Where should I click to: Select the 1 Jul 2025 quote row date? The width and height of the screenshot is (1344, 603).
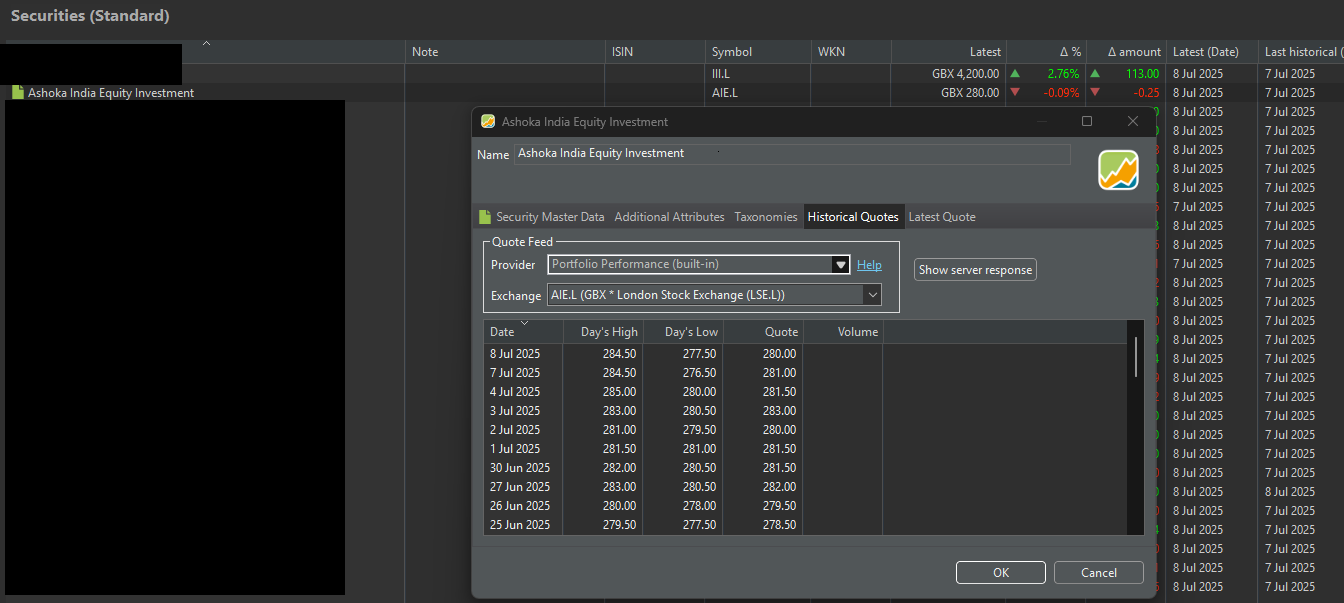click(515, 449)
